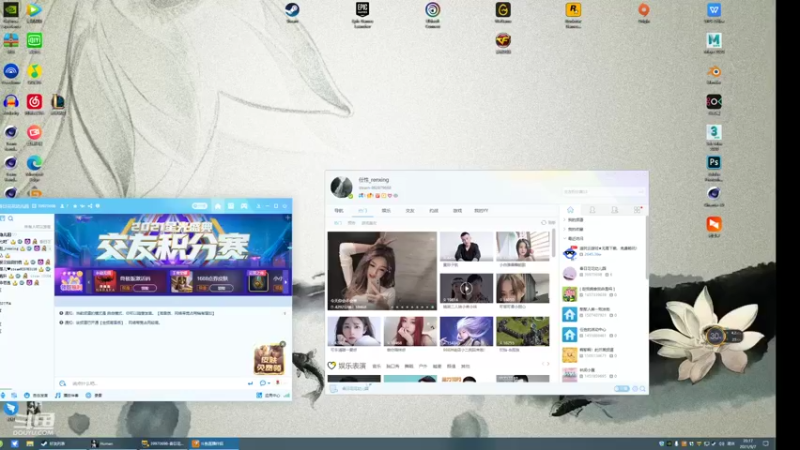Select the 娱乐 tab in YY window
This screenshot has width=800, height=450.
pyautogui.click(x=386, y=211)
